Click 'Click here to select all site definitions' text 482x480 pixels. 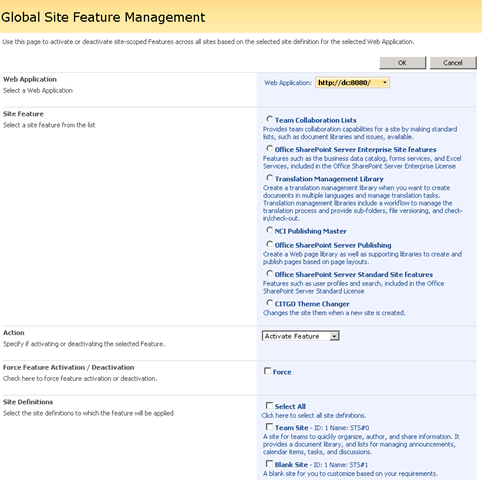tap(314, 415)
